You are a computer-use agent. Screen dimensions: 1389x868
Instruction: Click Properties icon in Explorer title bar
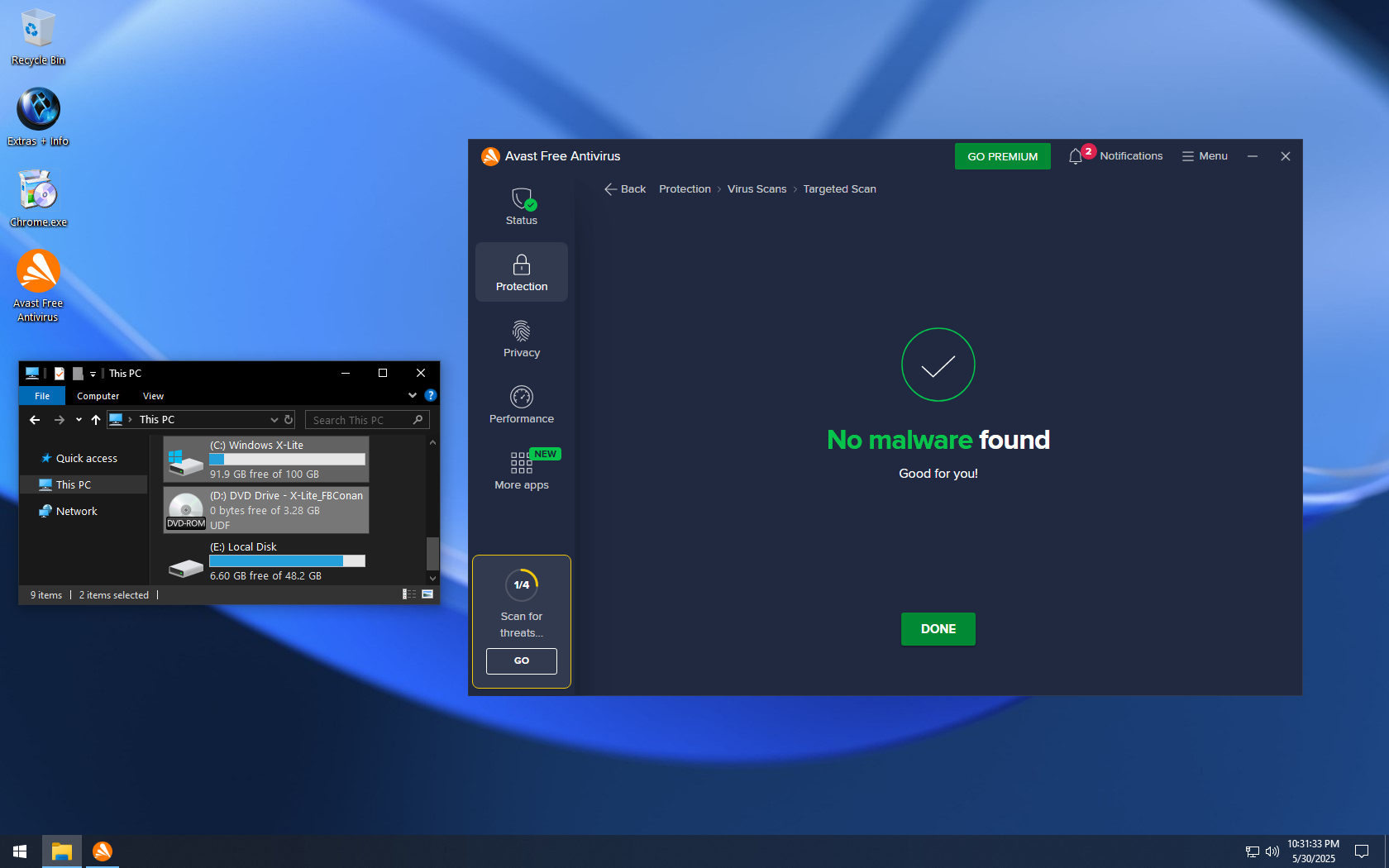[x=60, y=374]
